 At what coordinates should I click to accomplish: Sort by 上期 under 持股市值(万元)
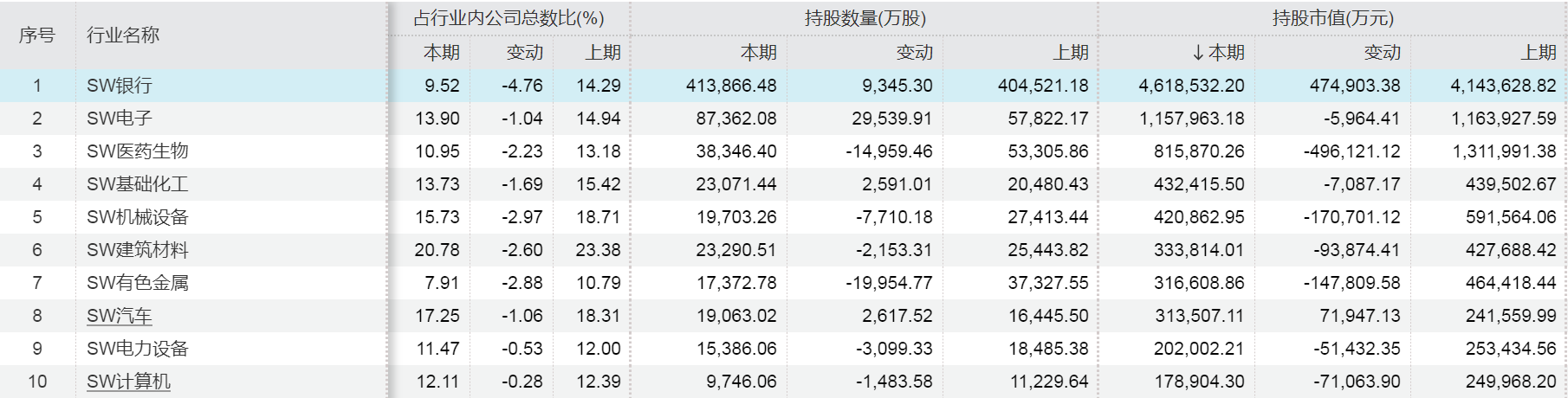click(1538, 53)
